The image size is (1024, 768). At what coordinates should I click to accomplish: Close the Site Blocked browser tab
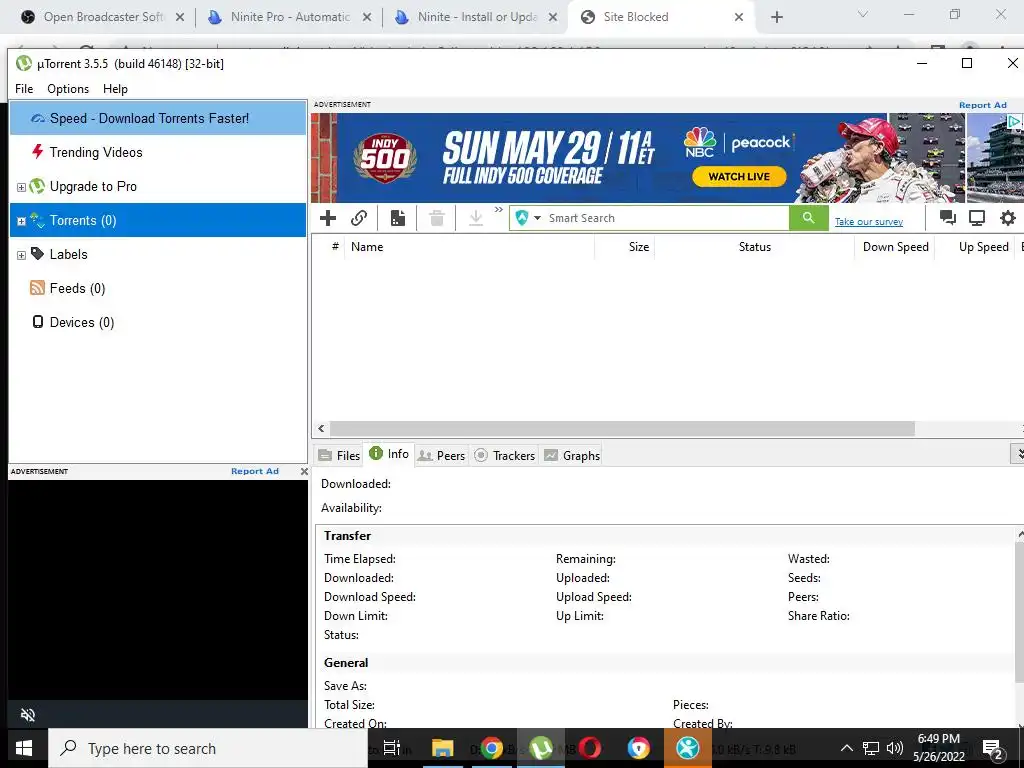pos(739,17)
